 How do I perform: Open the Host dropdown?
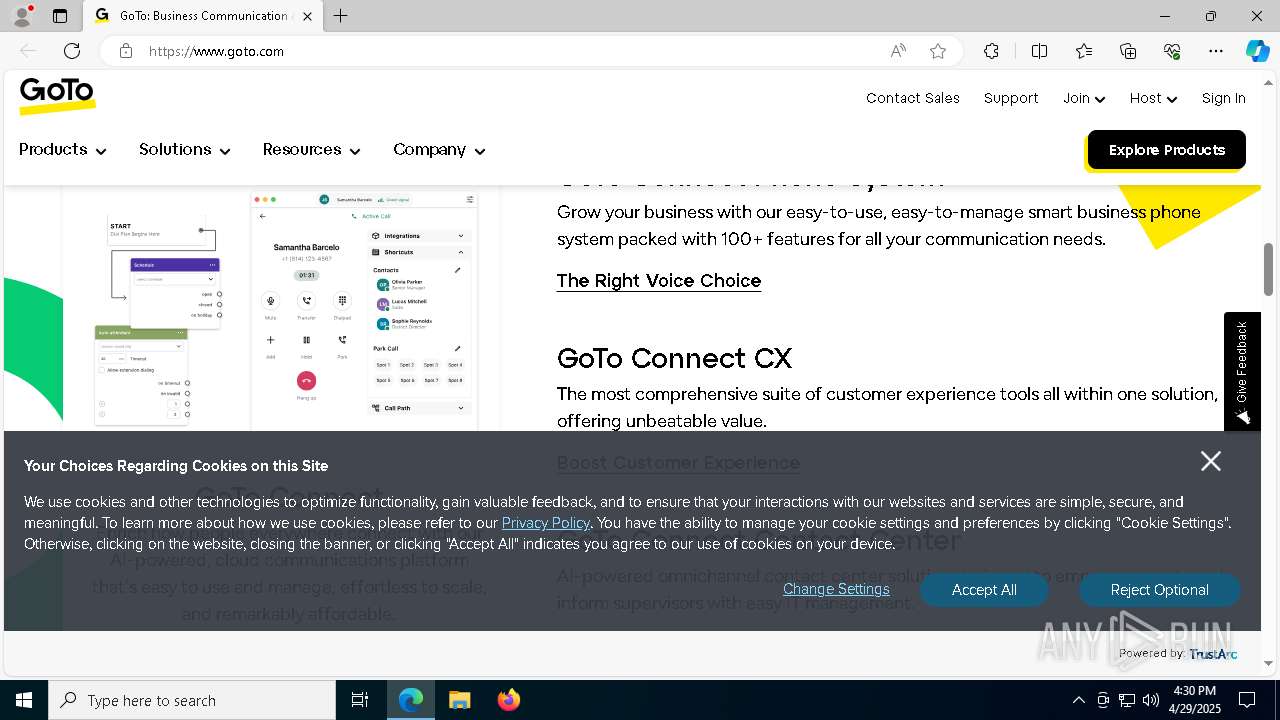click(1153, 98)
